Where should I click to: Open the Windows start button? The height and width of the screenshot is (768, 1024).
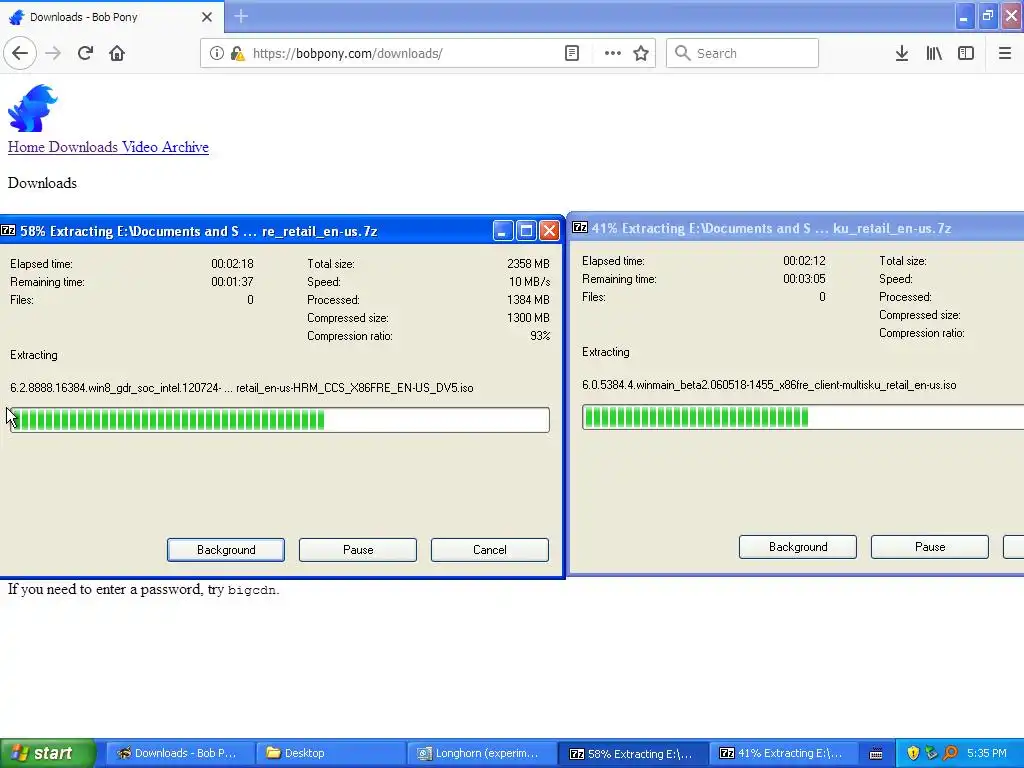(48, 753)
